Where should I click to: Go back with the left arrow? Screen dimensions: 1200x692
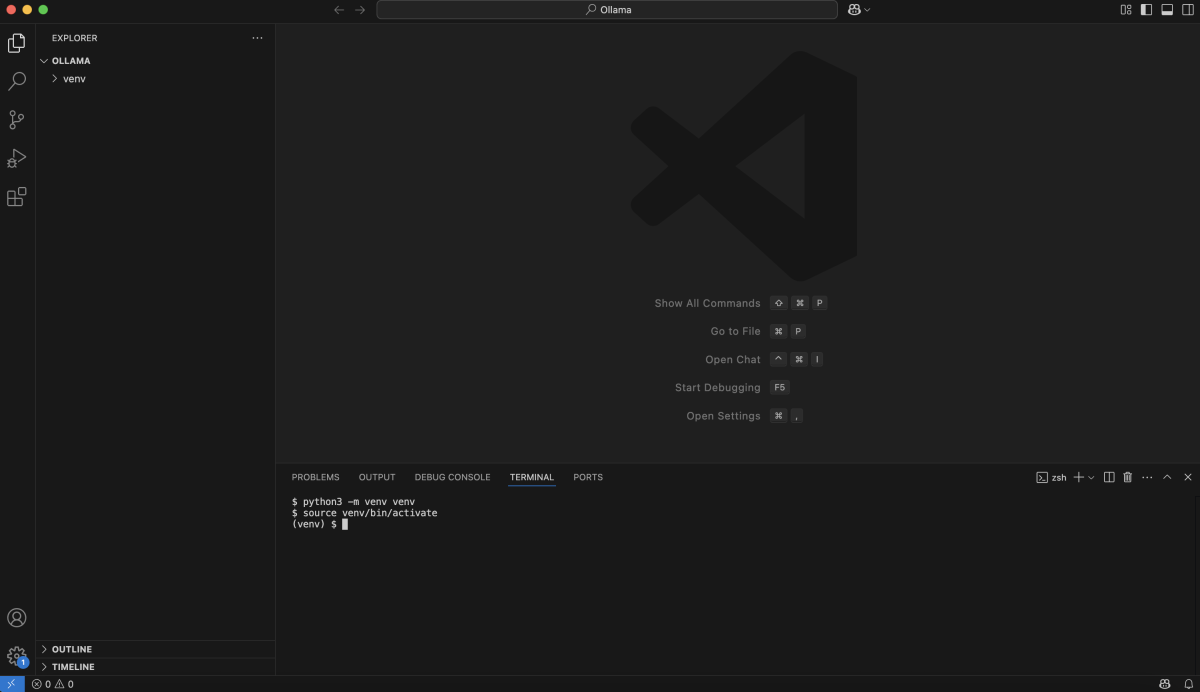point(339,10)
